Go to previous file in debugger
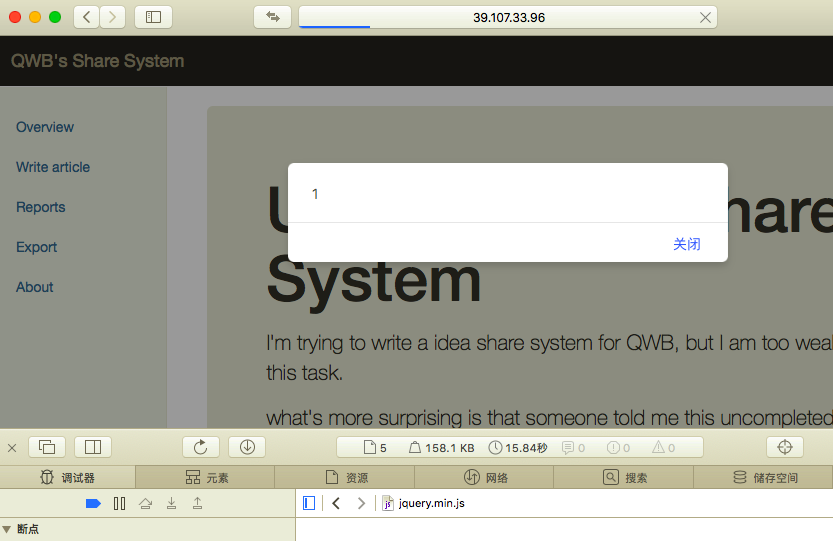This screenshot has height=541, width=833. 336,503
